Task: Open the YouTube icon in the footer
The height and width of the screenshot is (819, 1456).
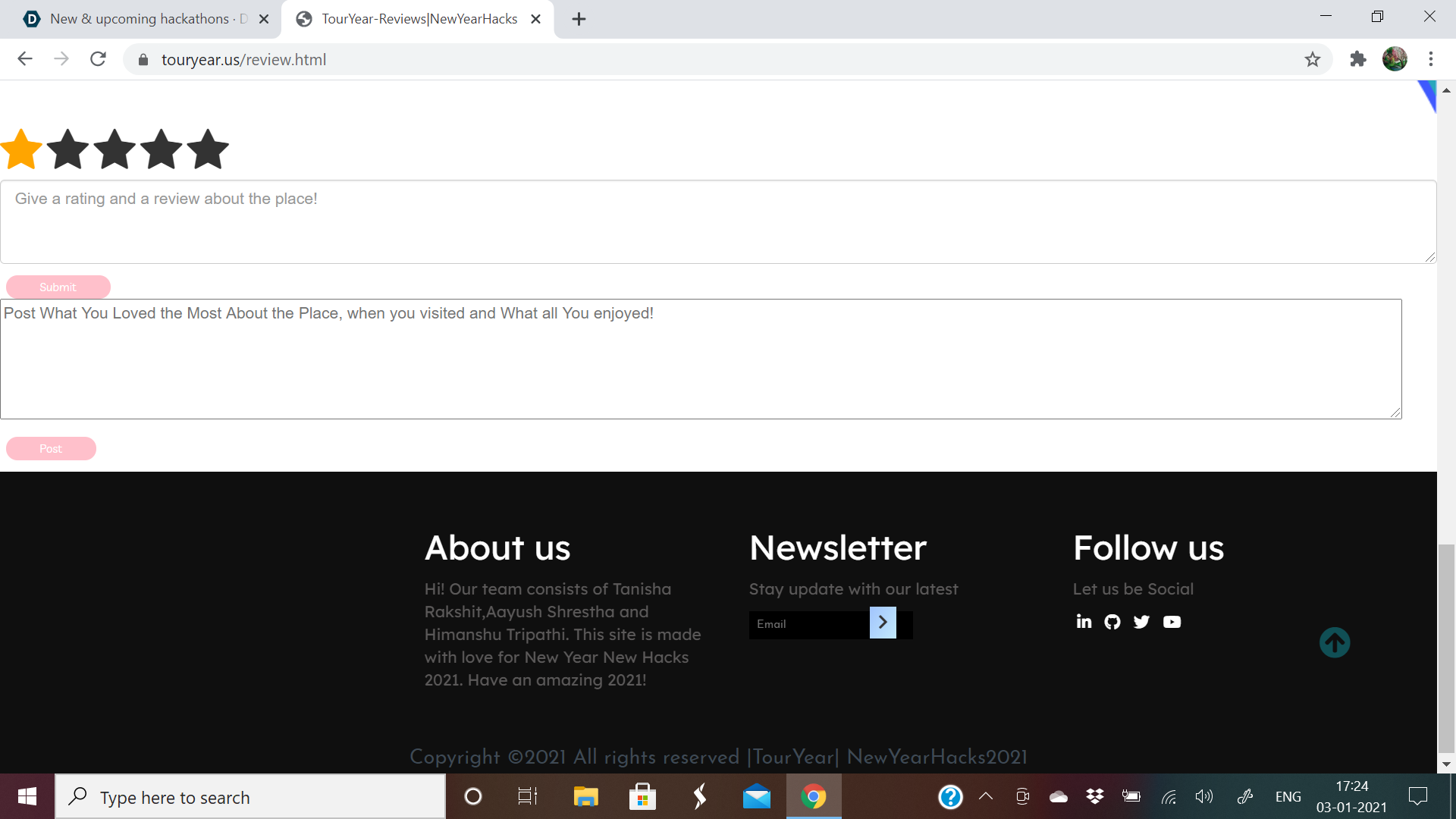Action: point(1172,622)
